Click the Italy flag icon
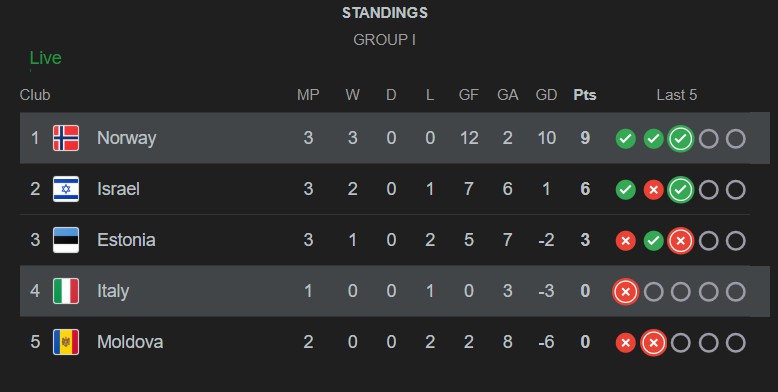 pyautogui.click(x=66, y=291)
